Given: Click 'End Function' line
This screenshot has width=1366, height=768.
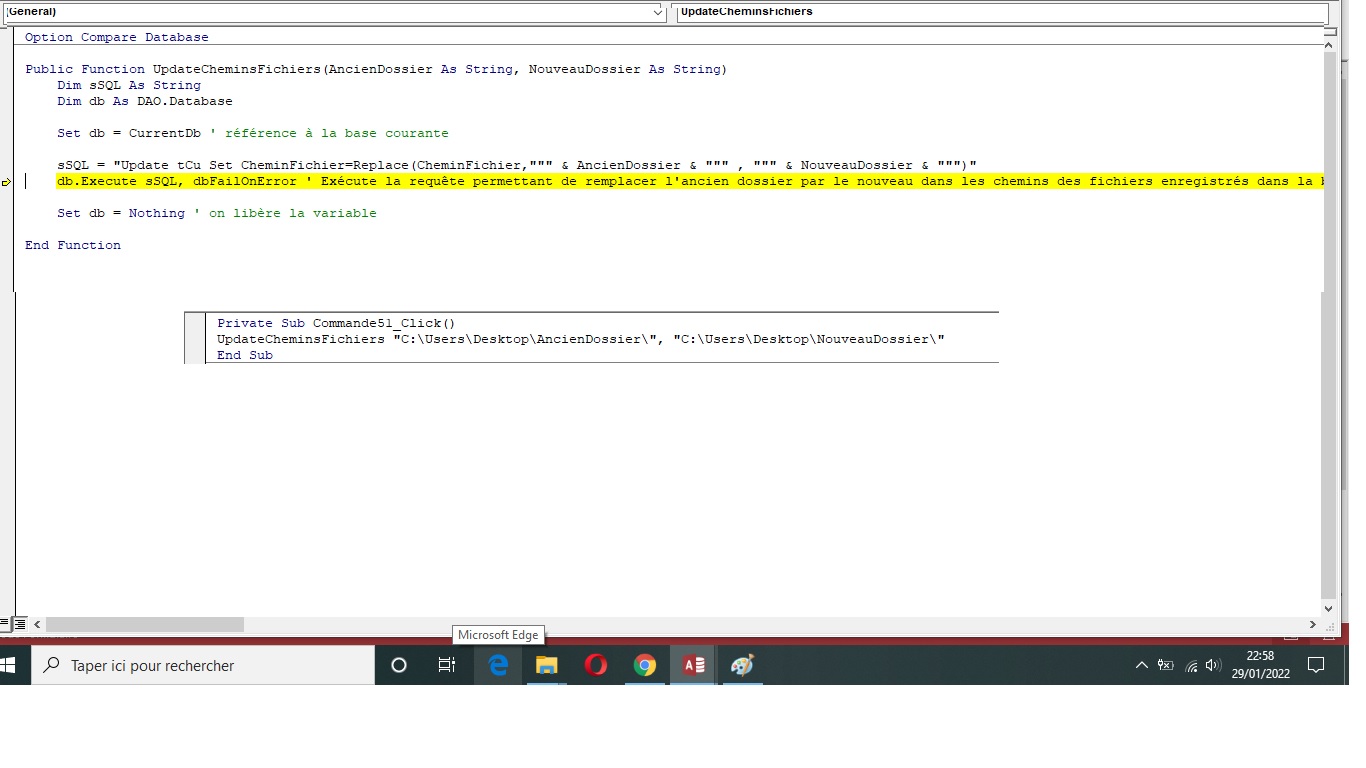Looking at the screenshot, I should click(x=73, y=245).
